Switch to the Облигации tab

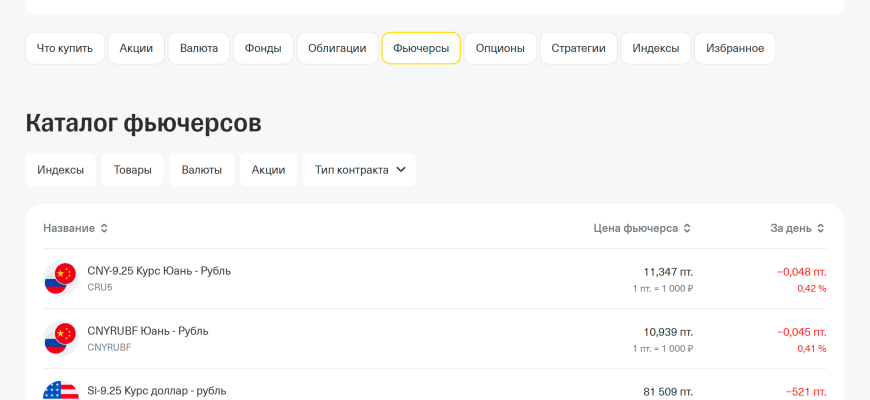pyautogui.click(x=337, y=48)
